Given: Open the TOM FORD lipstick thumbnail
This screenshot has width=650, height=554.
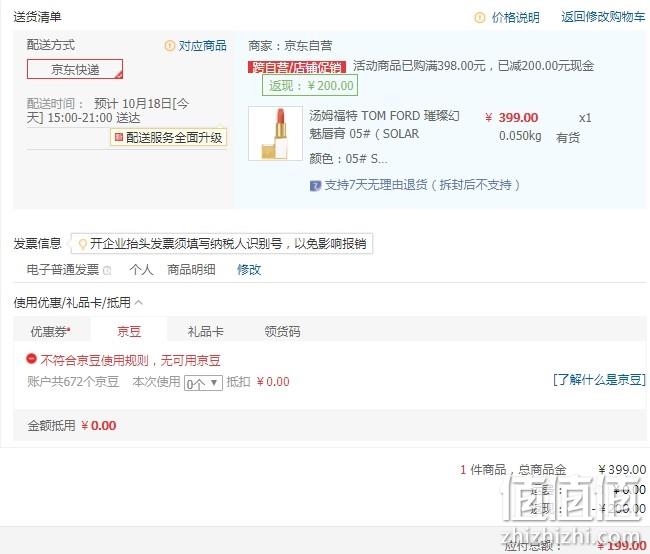Looking at the screenshot, I should pyautogui.click(x=275, y=133).
